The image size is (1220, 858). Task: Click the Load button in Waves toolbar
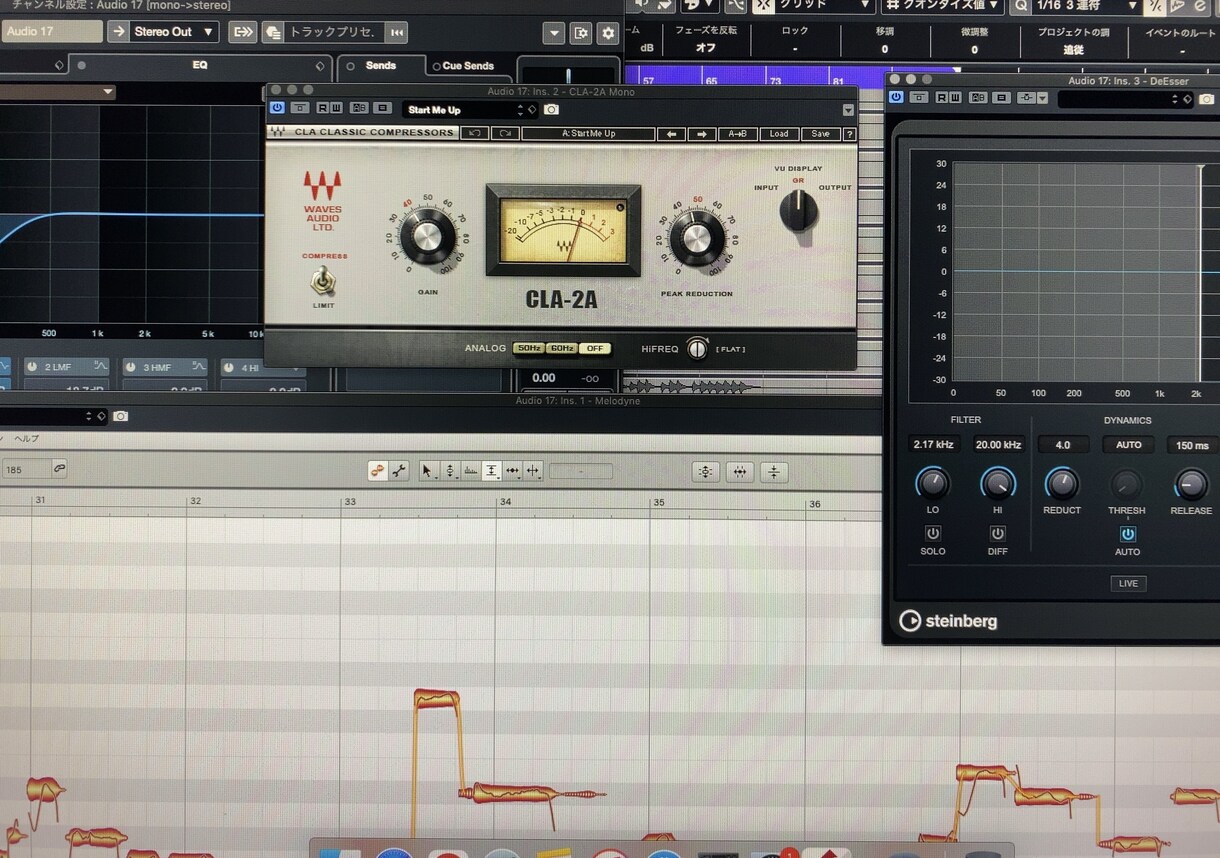coord(779,133)
